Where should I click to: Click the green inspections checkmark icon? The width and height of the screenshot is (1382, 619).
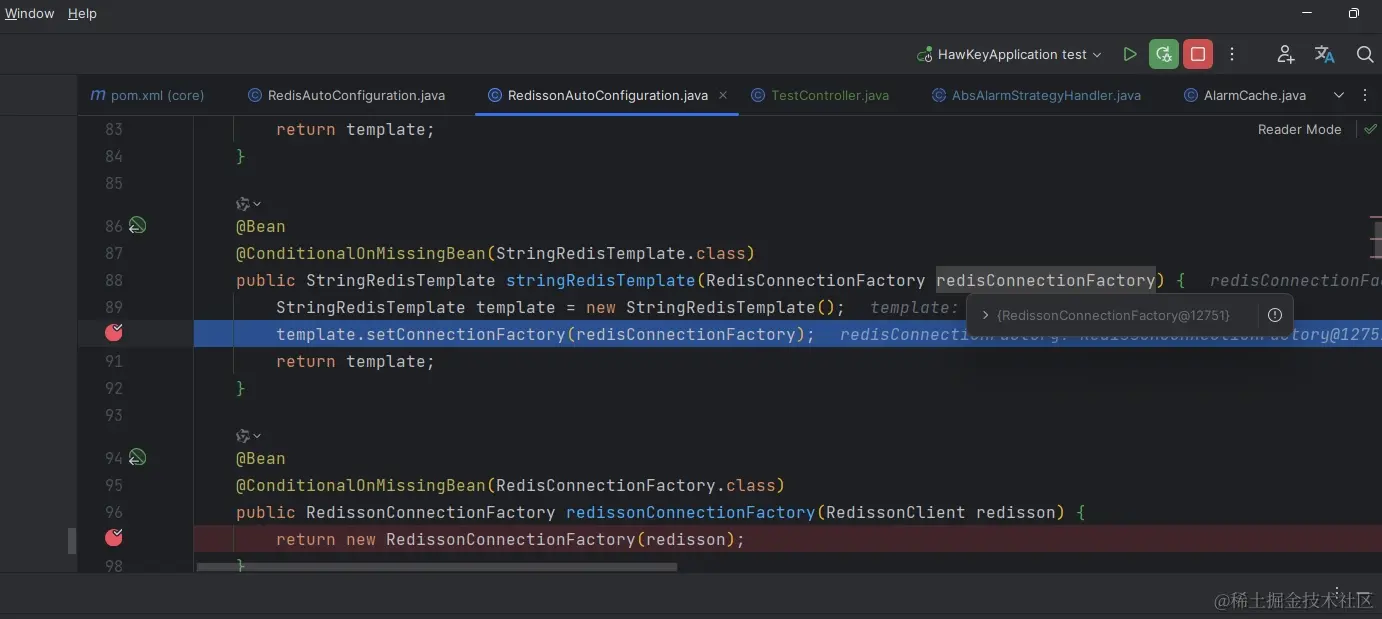click(1370, 129)
